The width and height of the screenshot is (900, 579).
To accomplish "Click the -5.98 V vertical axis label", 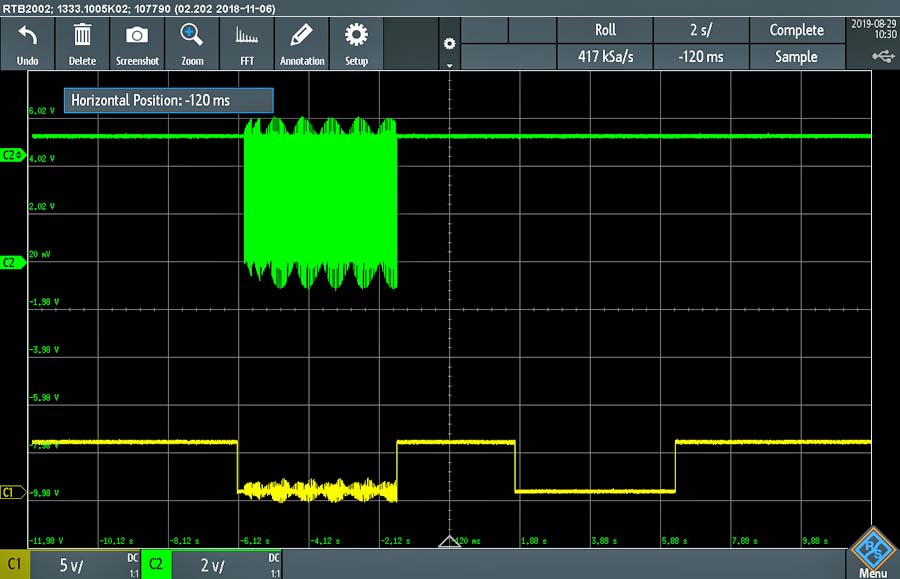I will (44, 397).
